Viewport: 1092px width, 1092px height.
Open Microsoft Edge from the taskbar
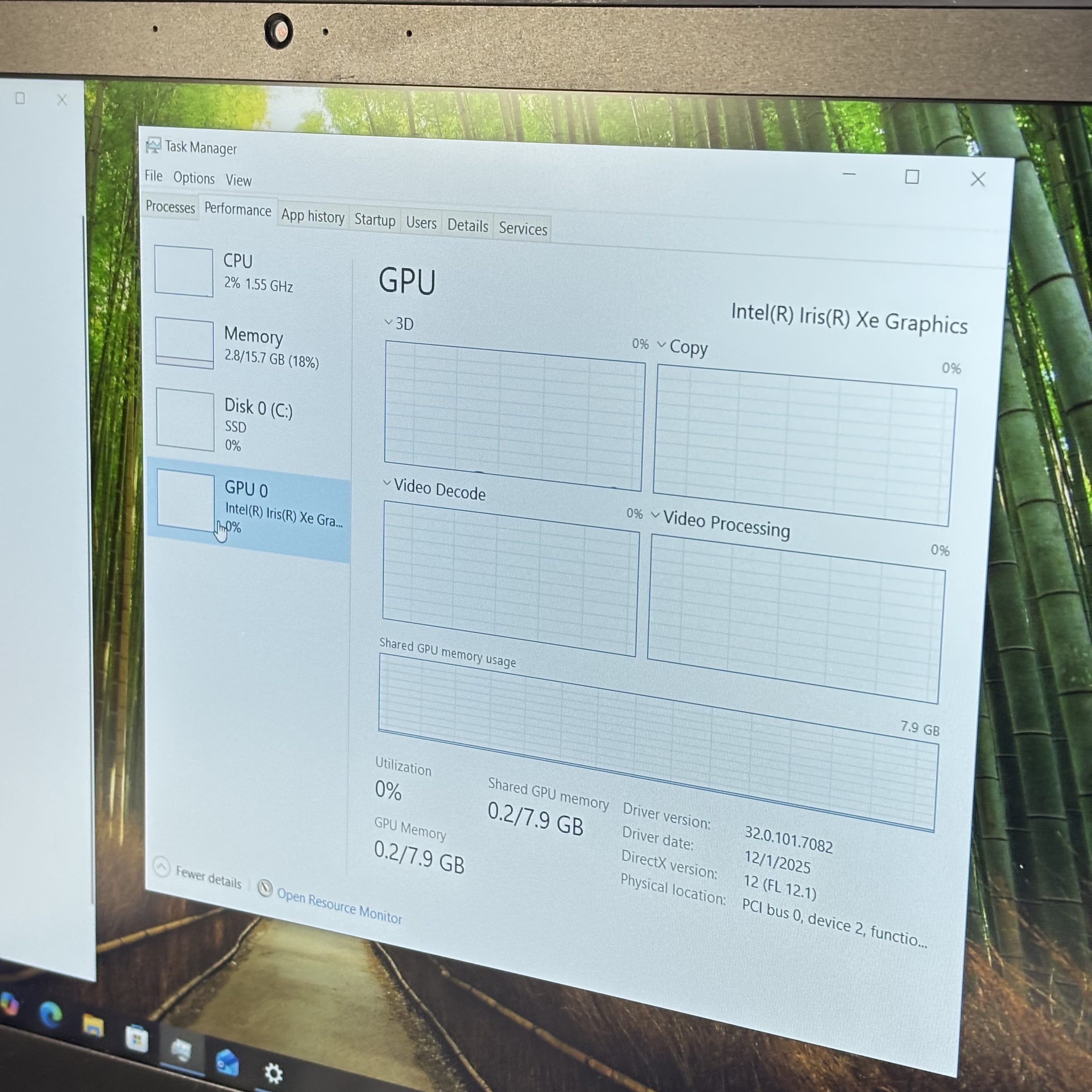tap(51, 1014)
